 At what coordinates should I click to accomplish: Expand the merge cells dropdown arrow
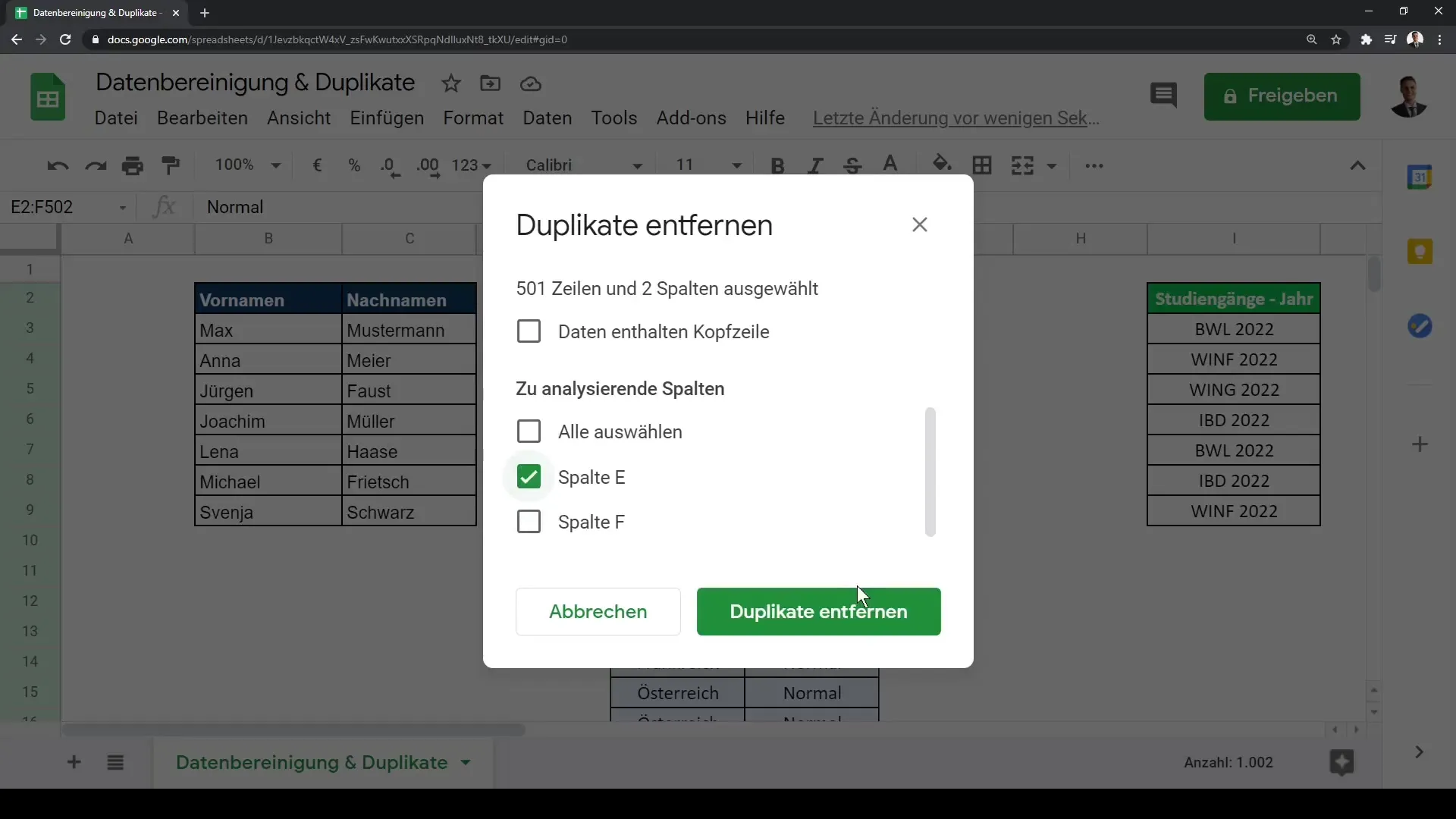1052,166
